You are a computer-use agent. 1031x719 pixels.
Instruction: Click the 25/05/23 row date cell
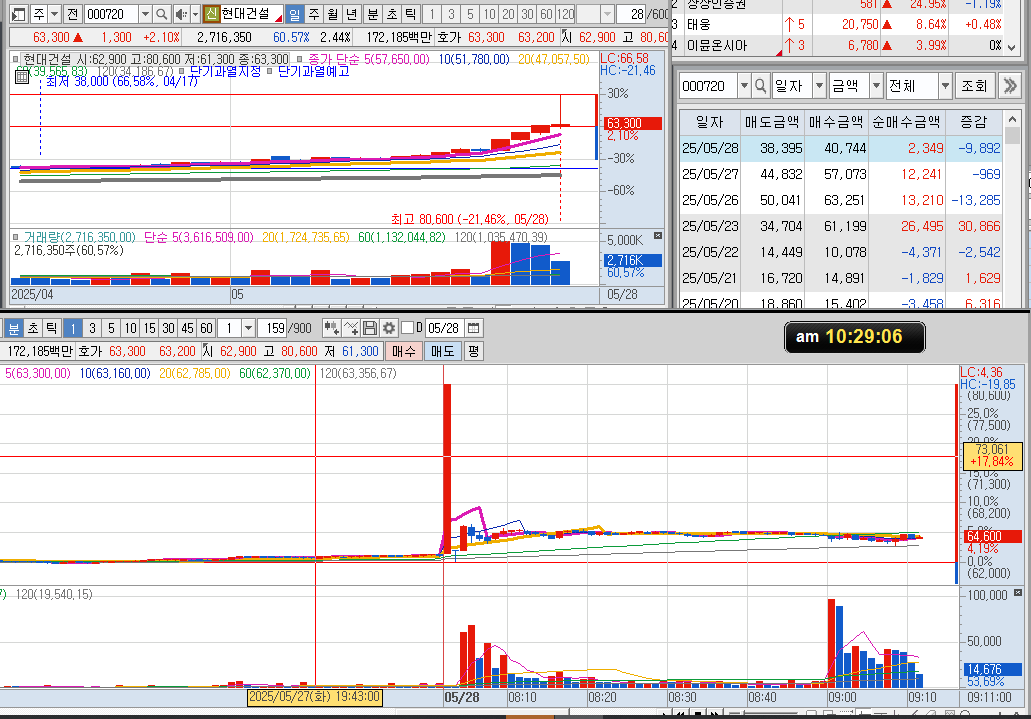(709, 226)
